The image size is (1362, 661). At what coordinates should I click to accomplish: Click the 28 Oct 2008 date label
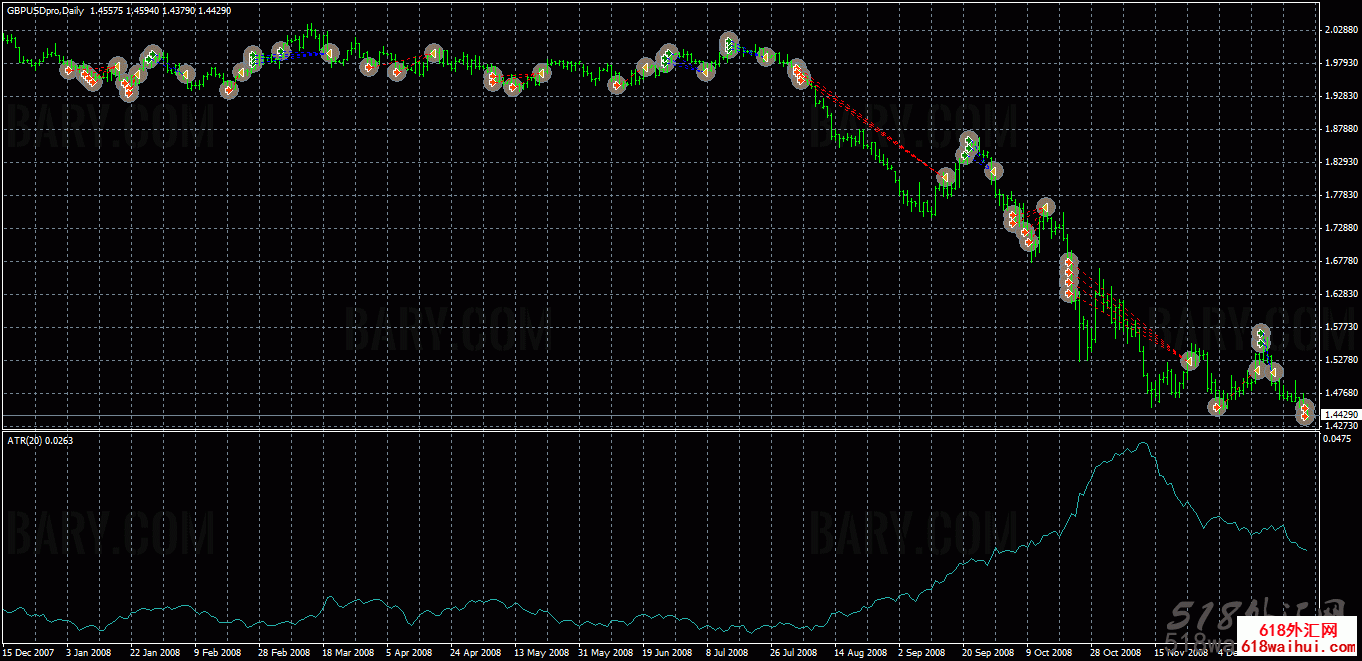point(1115,652)
